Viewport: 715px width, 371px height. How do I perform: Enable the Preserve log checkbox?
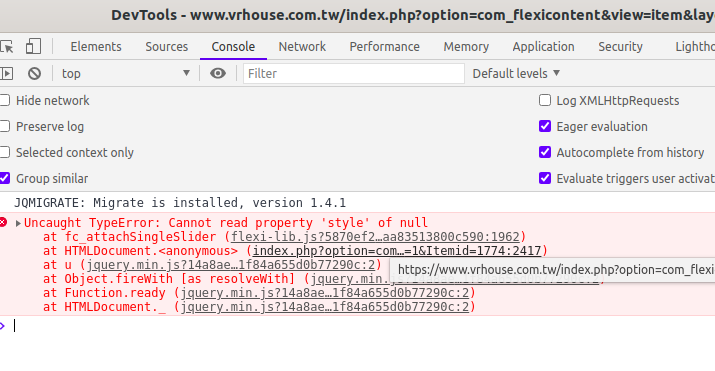point(5,126)
